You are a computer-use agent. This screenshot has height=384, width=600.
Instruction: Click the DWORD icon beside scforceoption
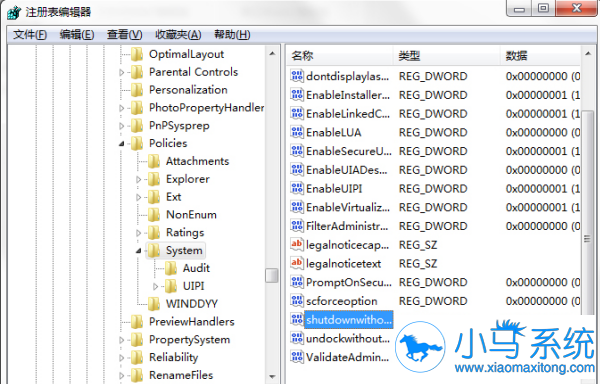[x=297, y=301]
